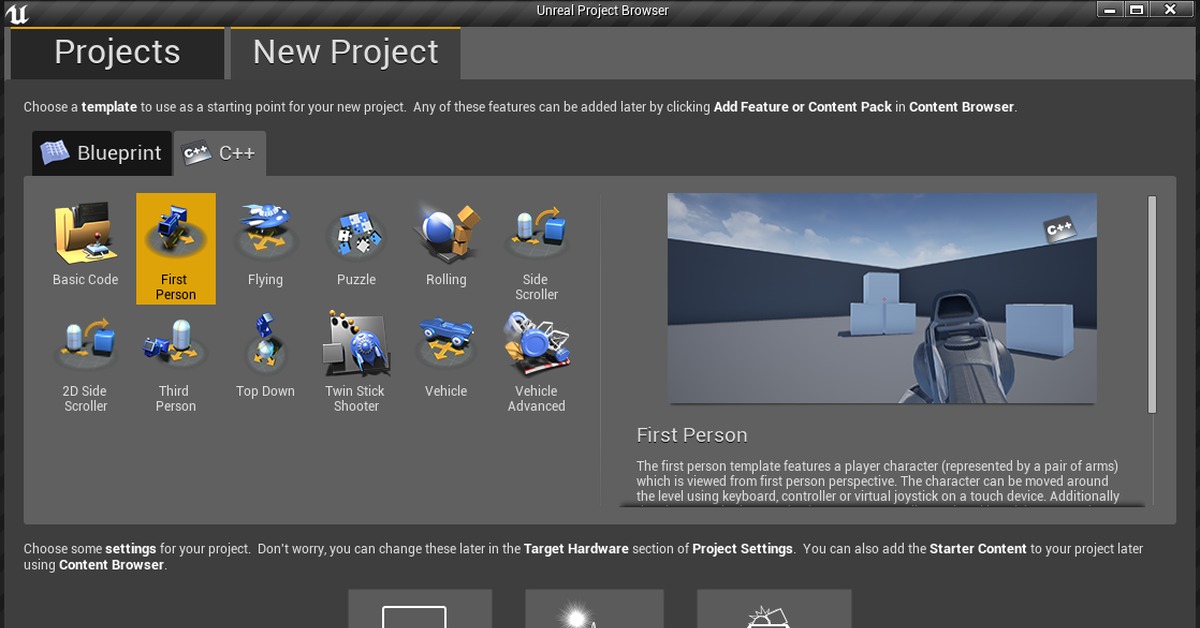Open the graphics quality dropdown with sparkle icon
The height and width of the screenshot is (628, 1200).
tap(594, 609)
